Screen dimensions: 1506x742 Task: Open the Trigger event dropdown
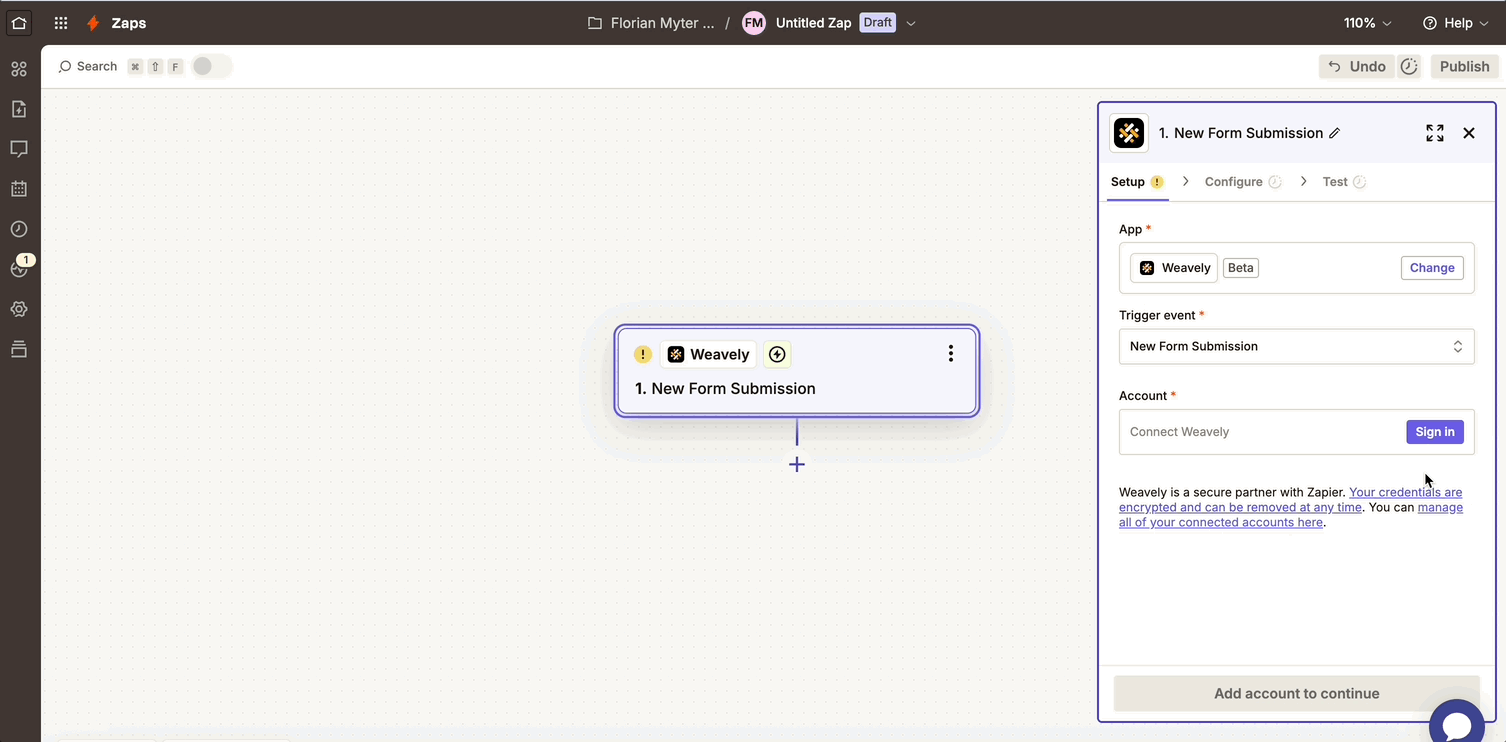1297,346
